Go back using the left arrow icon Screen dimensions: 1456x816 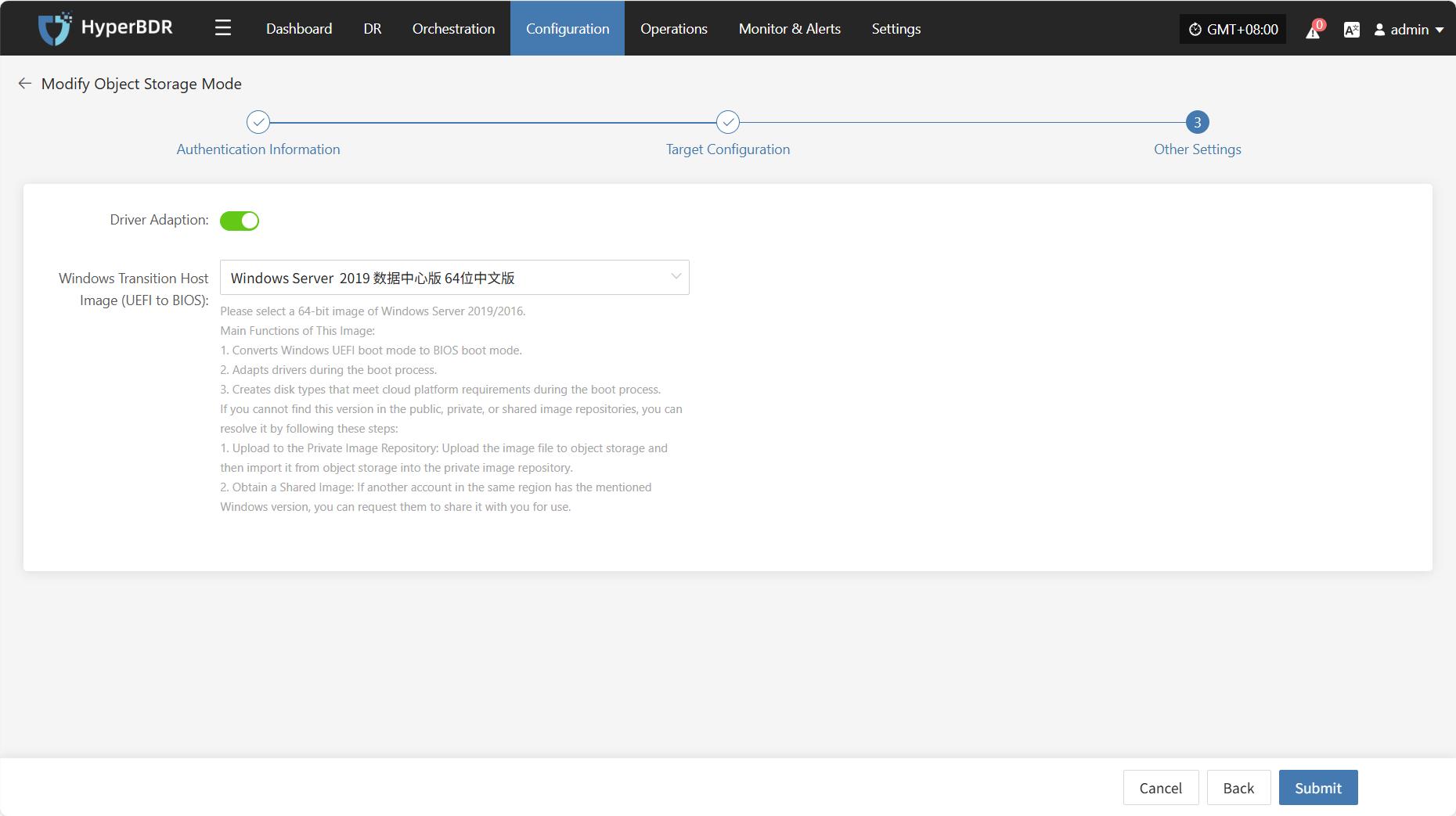25,84
